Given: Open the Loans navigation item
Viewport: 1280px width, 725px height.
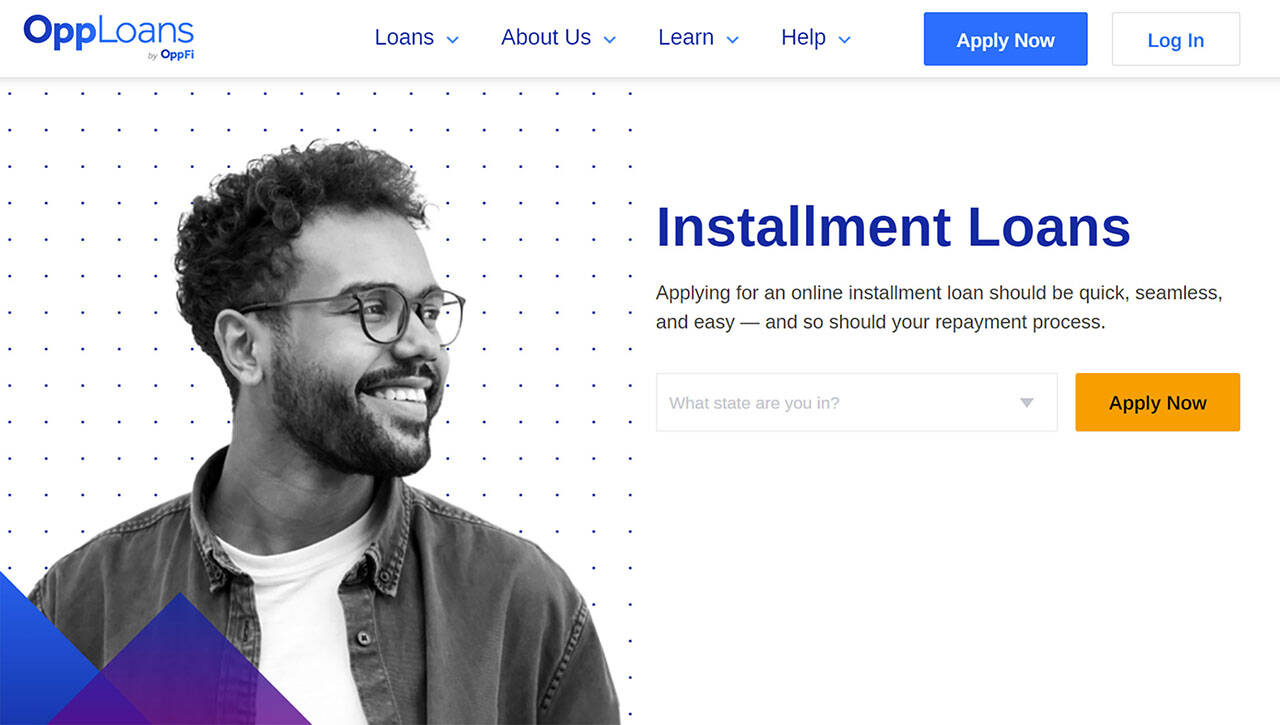Looking at the screenshot, I should pyautogui.click(x=404, y=38).
